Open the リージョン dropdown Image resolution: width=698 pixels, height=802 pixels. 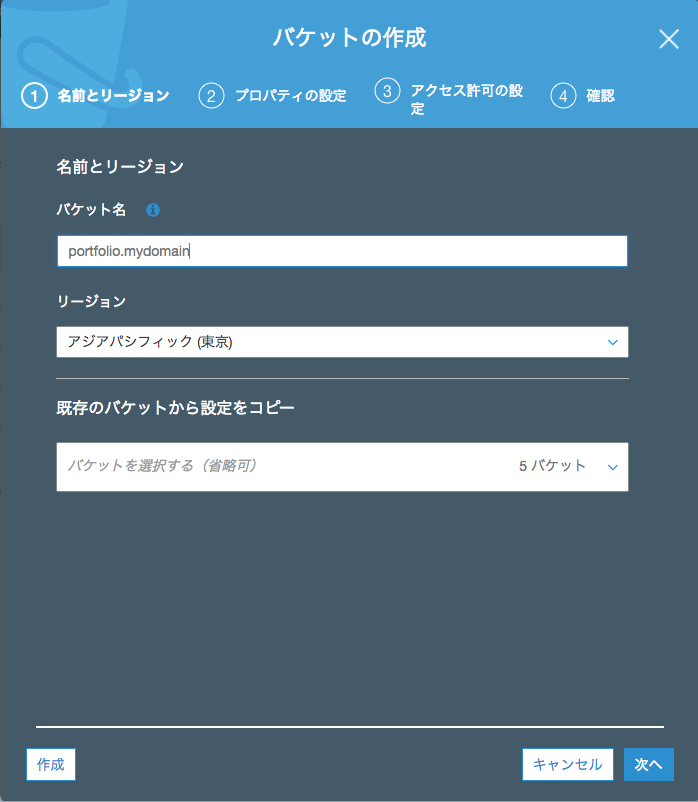click(x=342, y=342)
